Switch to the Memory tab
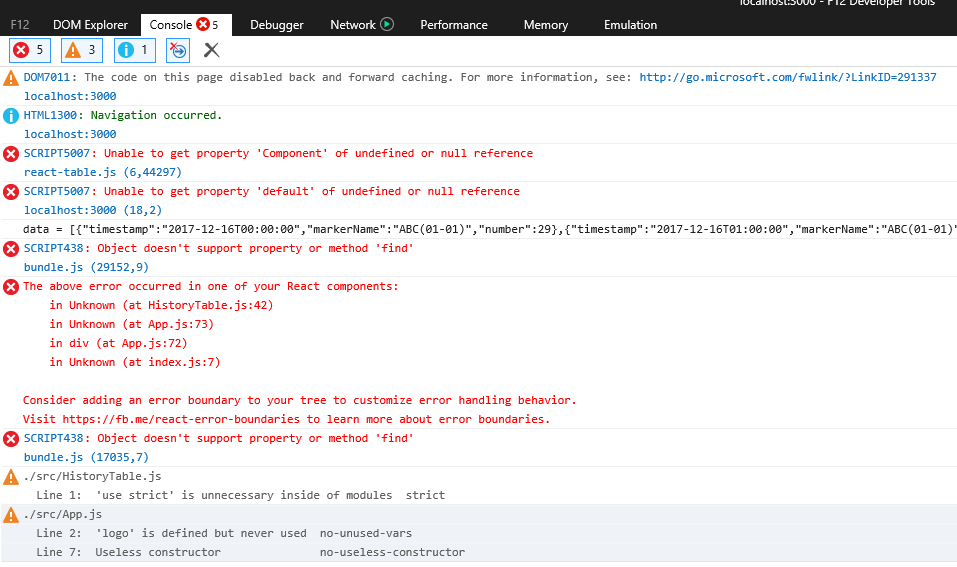The image size is (957, 567). 546,25
